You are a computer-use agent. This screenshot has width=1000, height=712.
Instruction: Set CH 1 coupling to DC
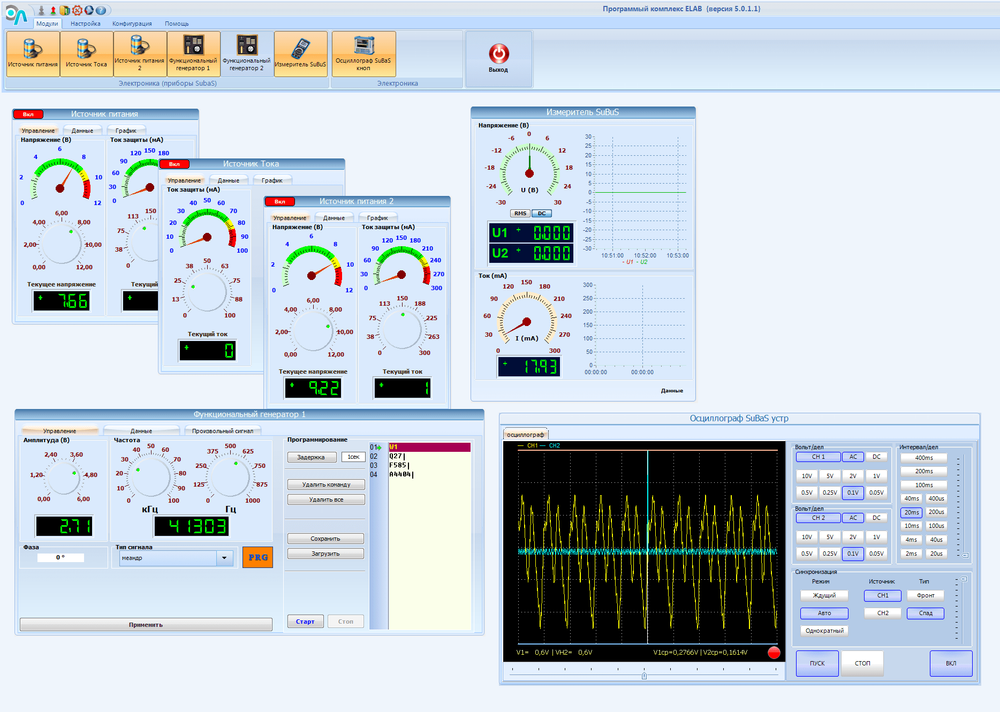tap(876, 456)
